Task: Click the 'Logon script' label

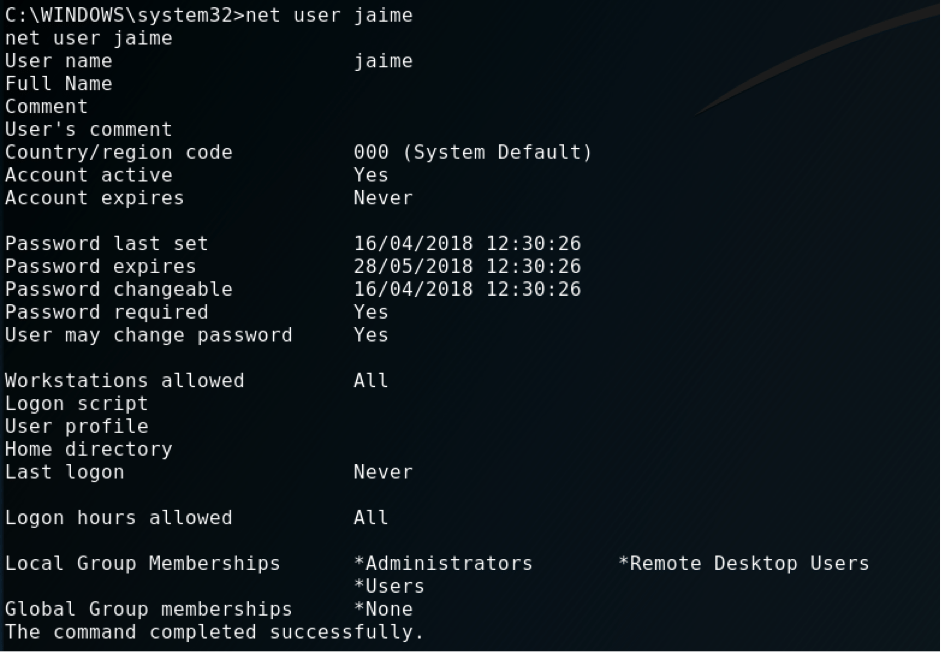Action: (76, 404)
